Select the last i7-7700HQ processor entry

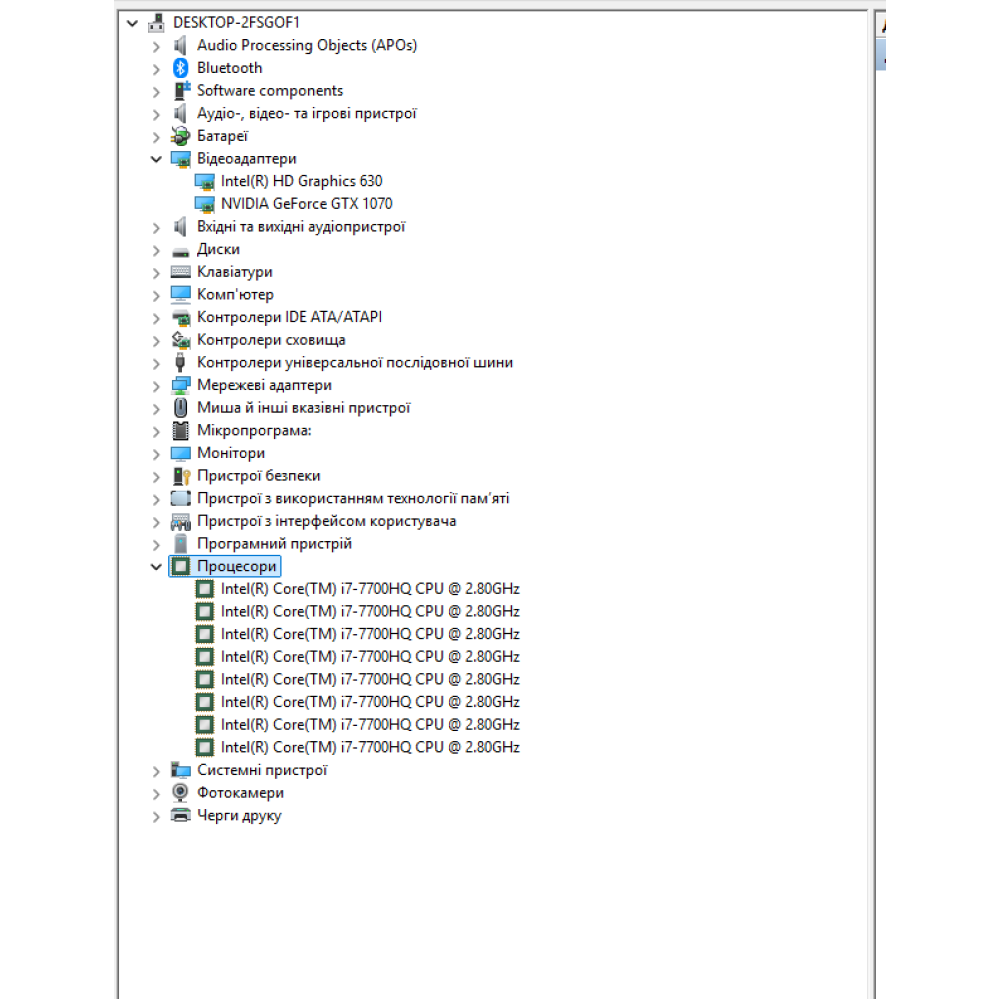[371, 747]
